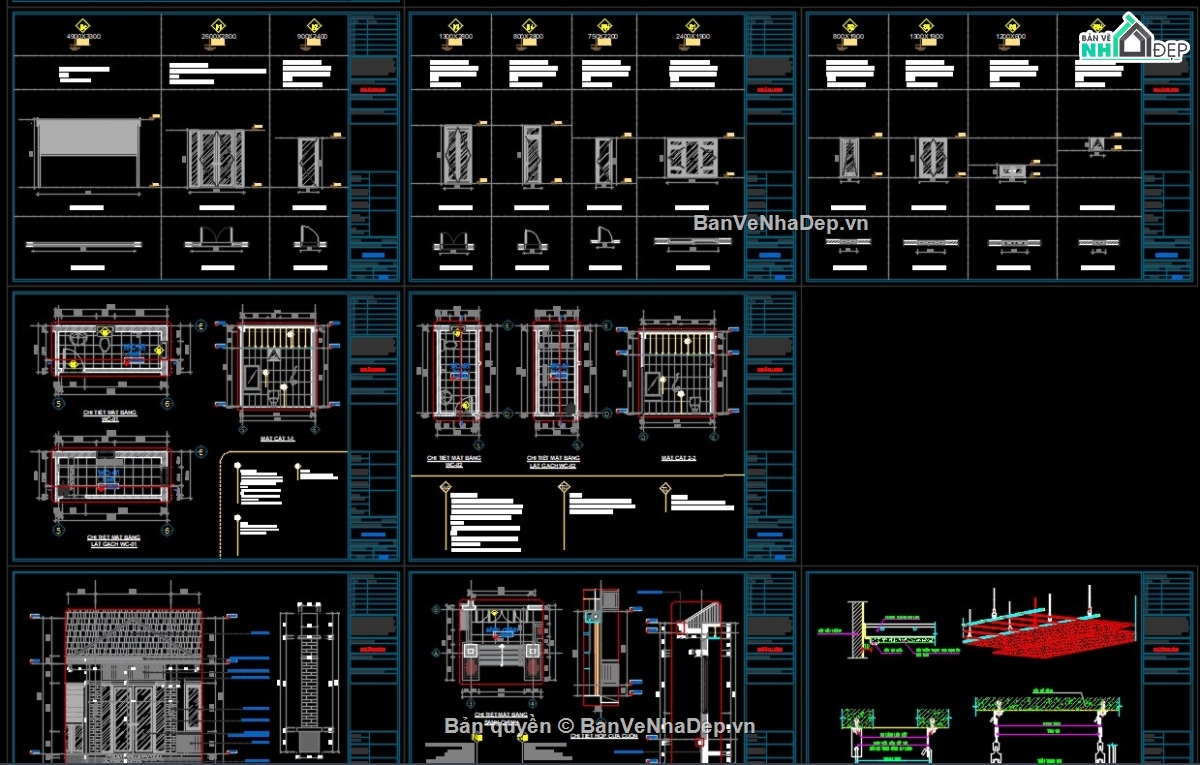
Task: Click the red stamp in the first sheet title block
Action: 374,89
